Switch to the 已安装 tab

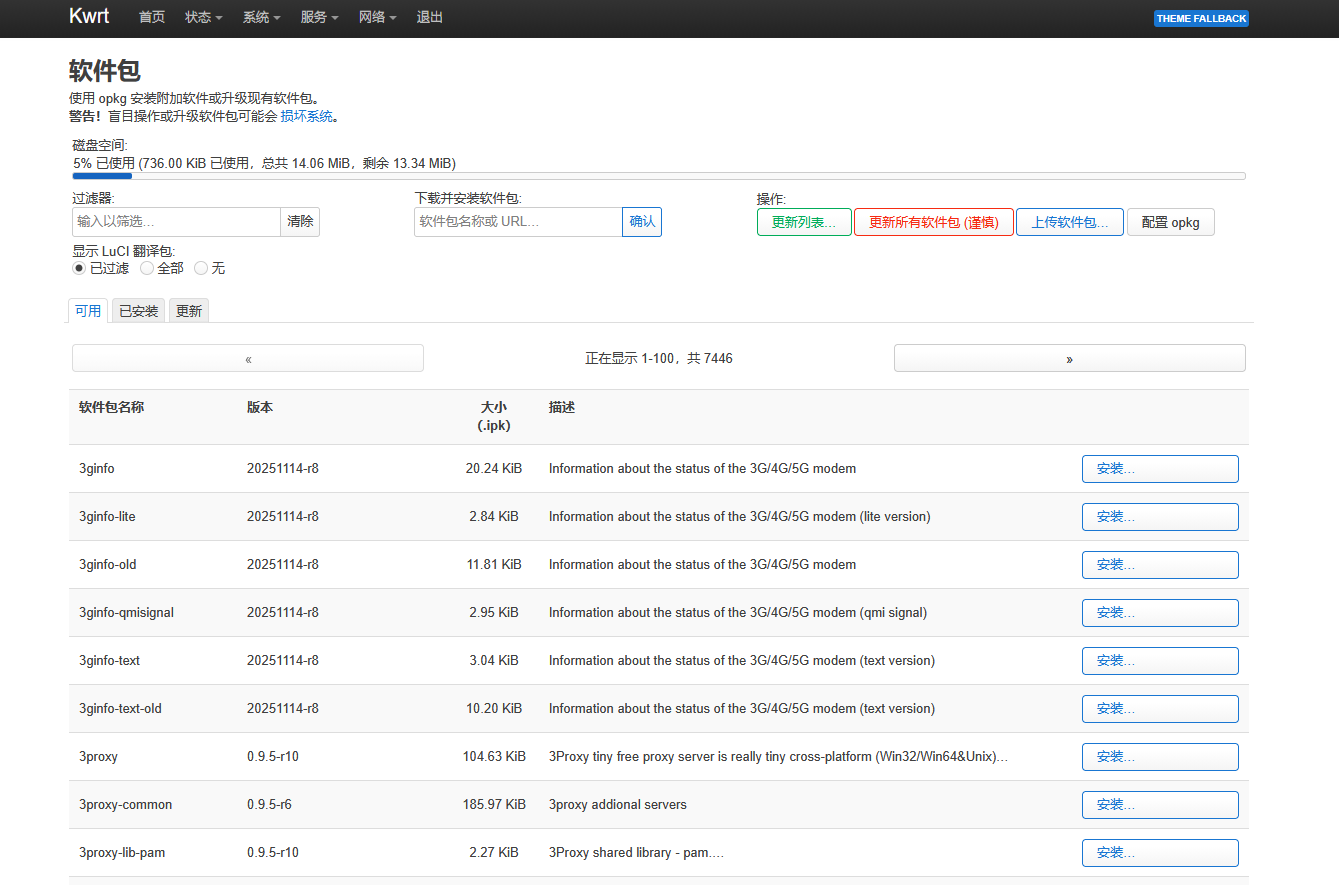(x=138, y=310)
